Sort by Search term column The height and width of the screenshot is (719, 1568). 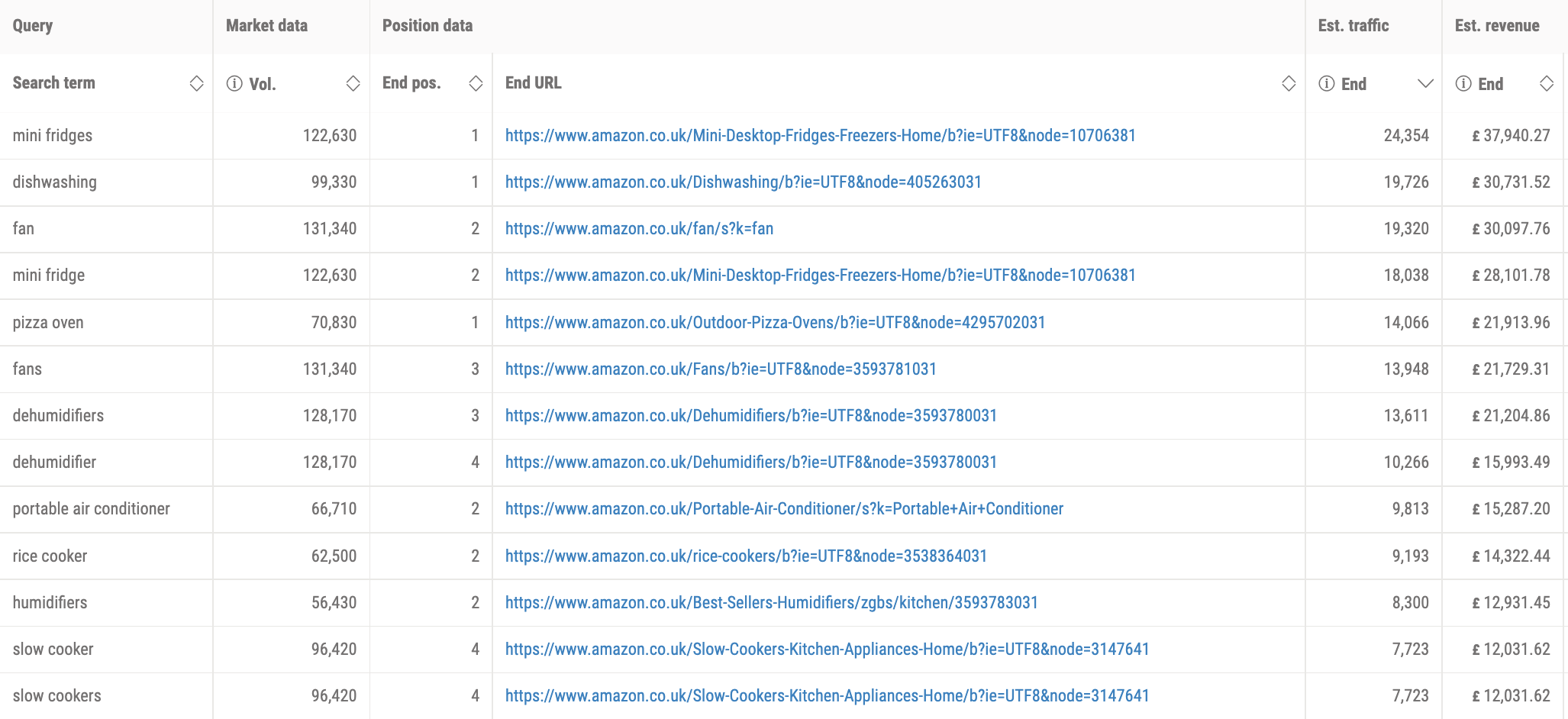[196, 83]
